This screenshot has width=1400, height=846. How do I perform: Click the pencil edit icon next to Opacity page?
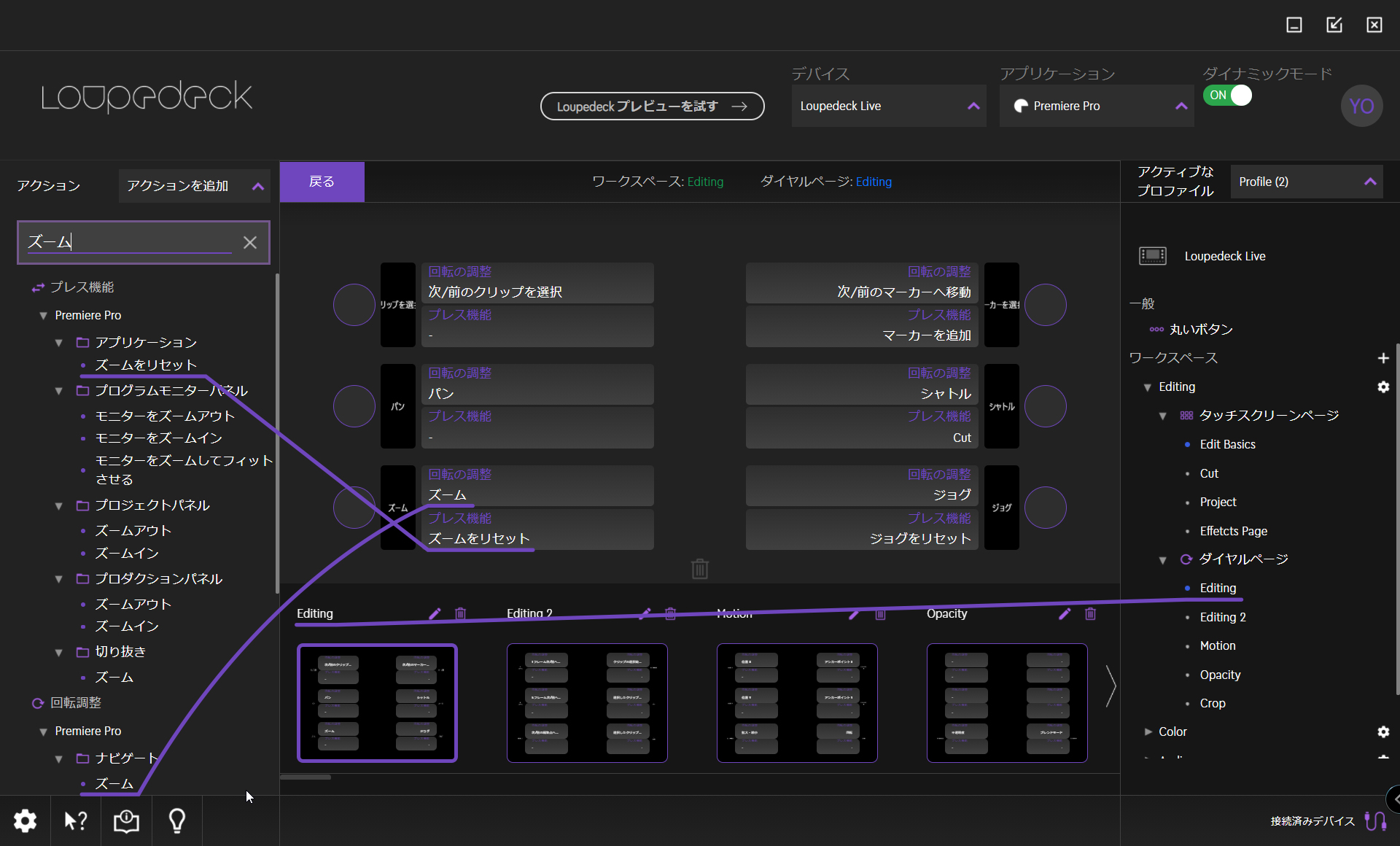point(1065,613)
